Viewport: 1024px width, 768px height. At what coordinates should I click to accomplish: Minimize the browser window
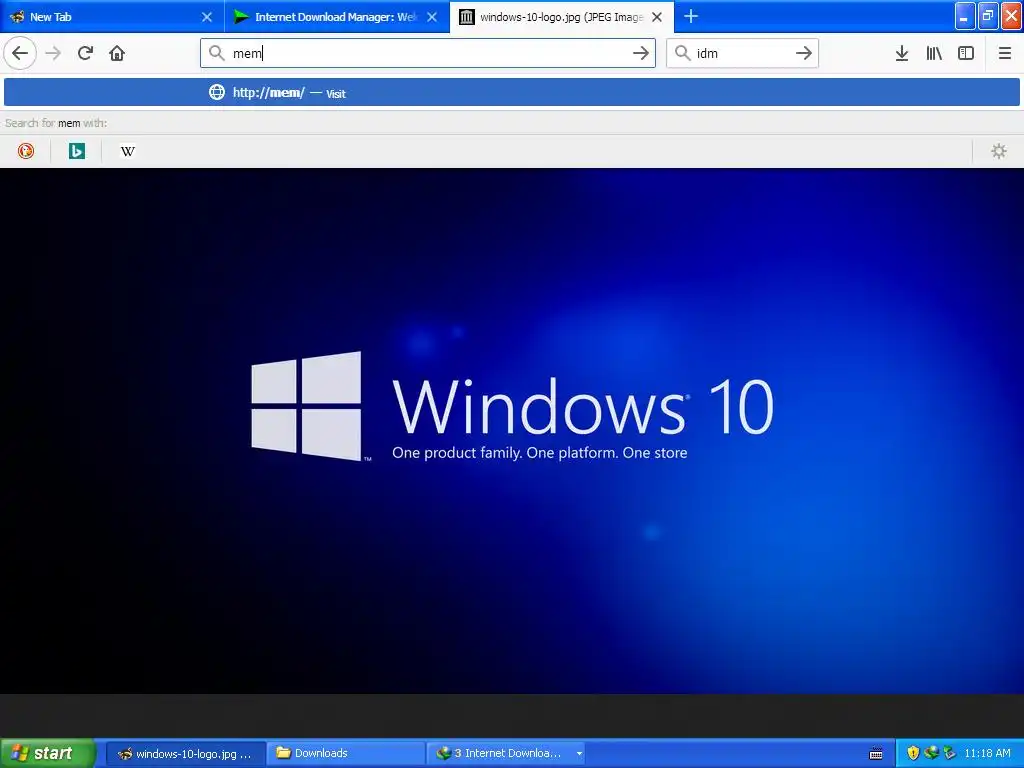(x=965, y=16)
